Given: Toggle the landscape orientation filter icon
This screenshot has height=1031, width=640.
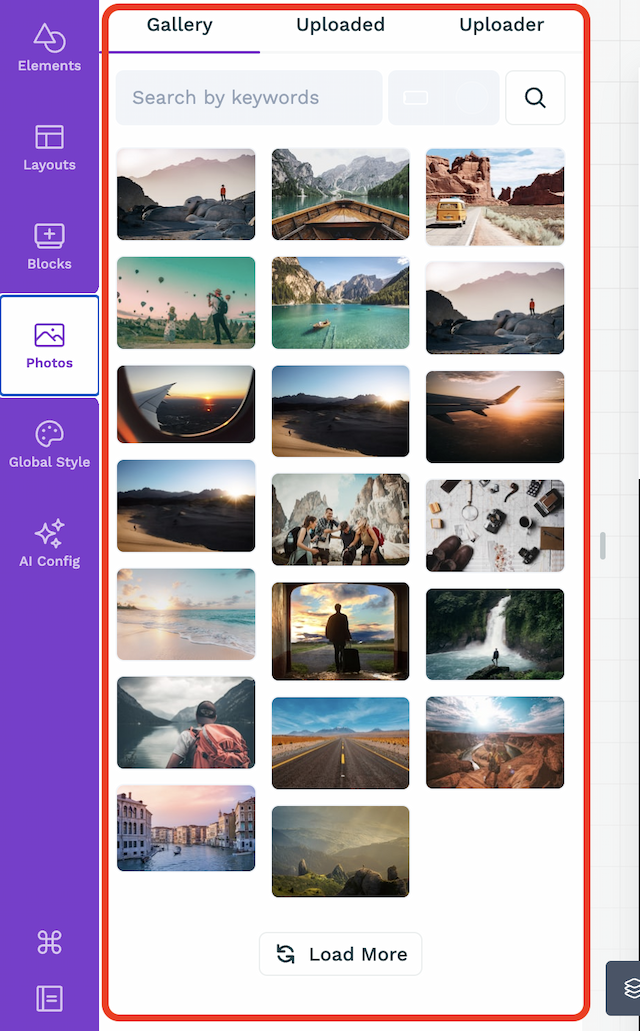Looking at the screenshot, I should pos(416,97).
